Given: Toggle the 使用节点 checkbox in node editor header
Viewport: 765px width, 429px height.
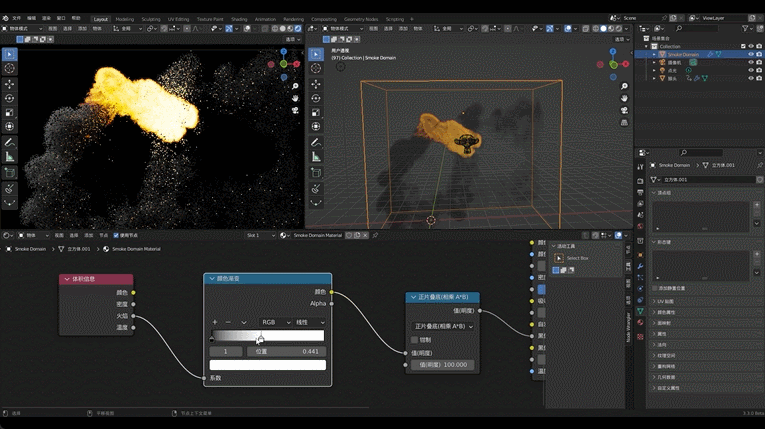Looking at the screenshot, I should tap(118, 235).
